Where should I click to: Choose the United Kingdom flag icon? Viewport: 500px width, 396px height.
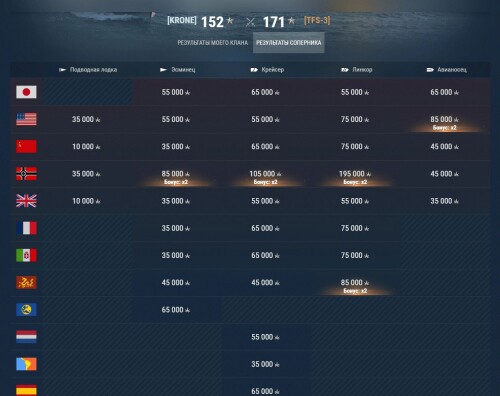click(26, 201)
